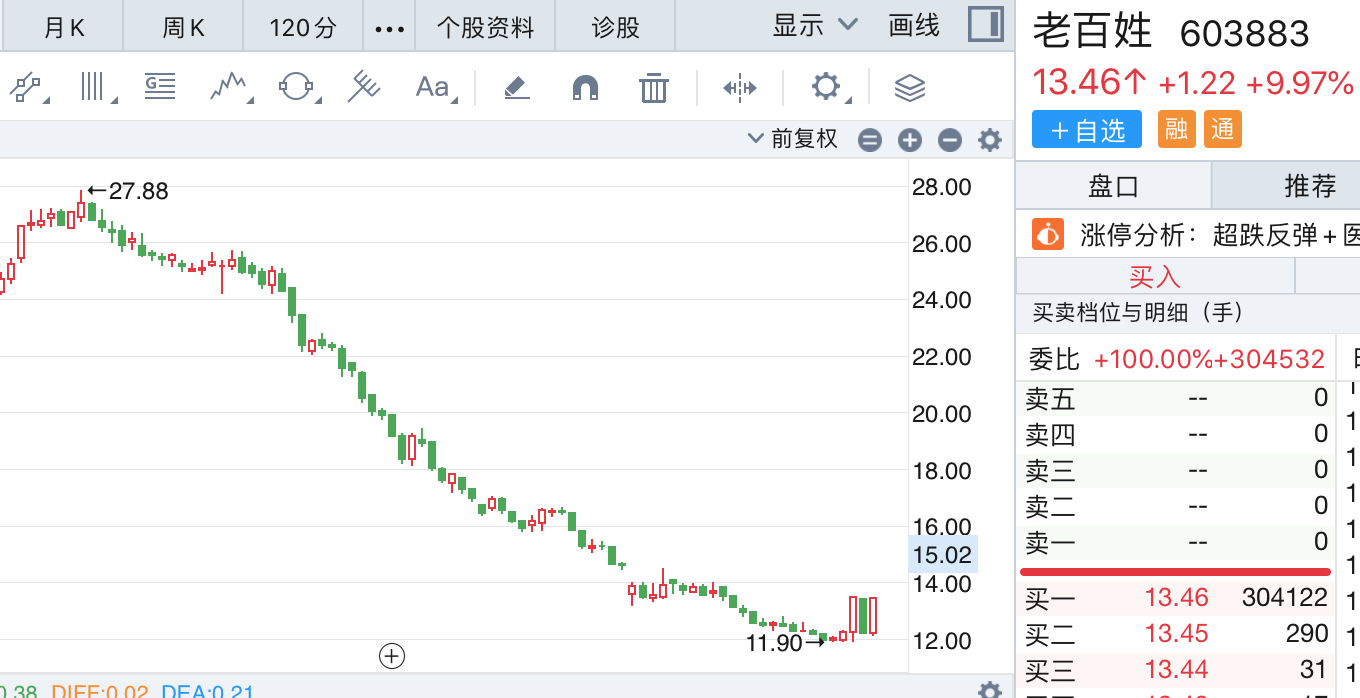Click the horizontal measure range icon
This screenshot has width=1360, height=698.
coord(740,88)
